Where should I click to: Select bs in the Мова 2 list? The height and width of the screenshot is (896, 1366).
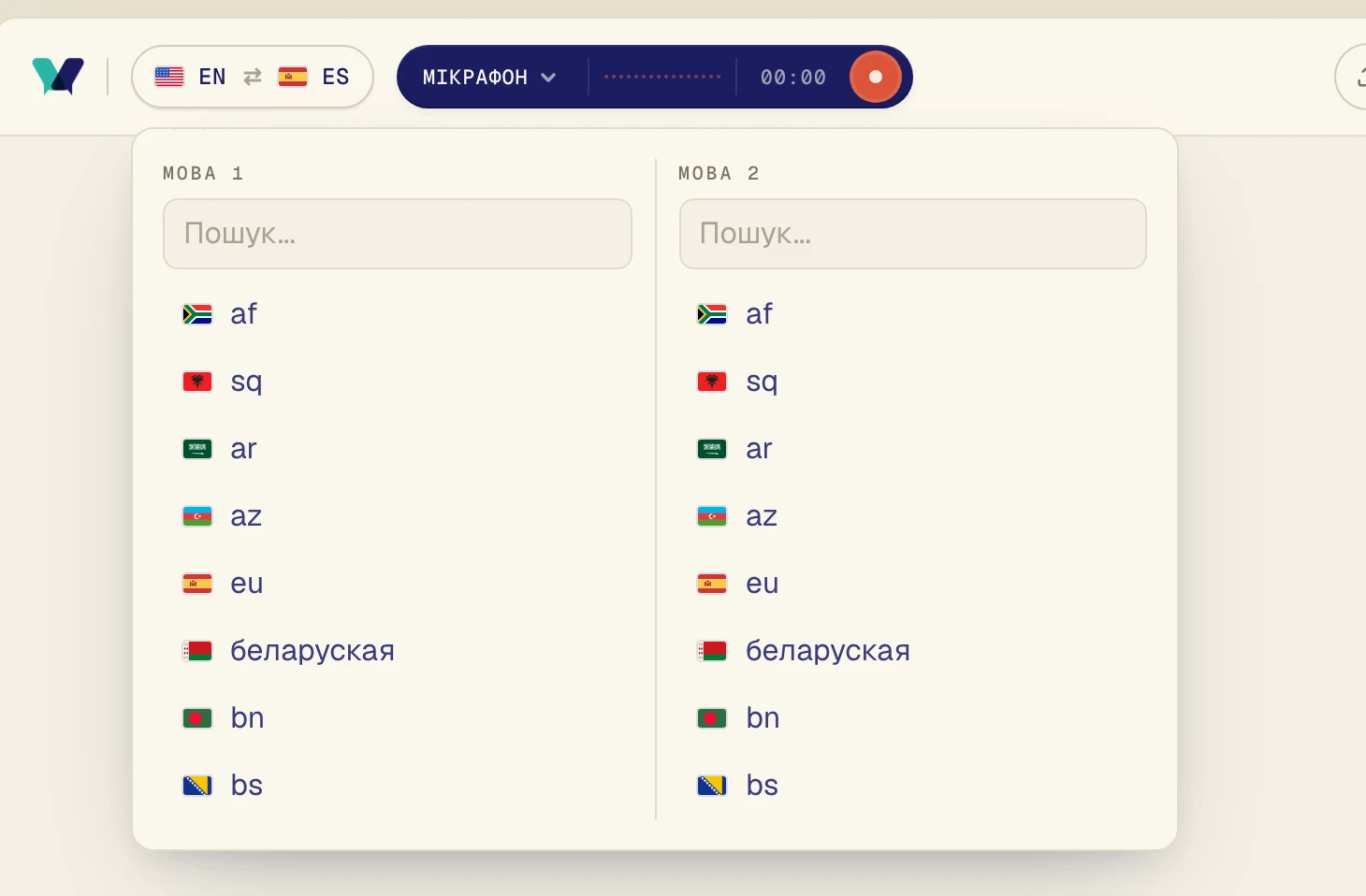(913, 786)
